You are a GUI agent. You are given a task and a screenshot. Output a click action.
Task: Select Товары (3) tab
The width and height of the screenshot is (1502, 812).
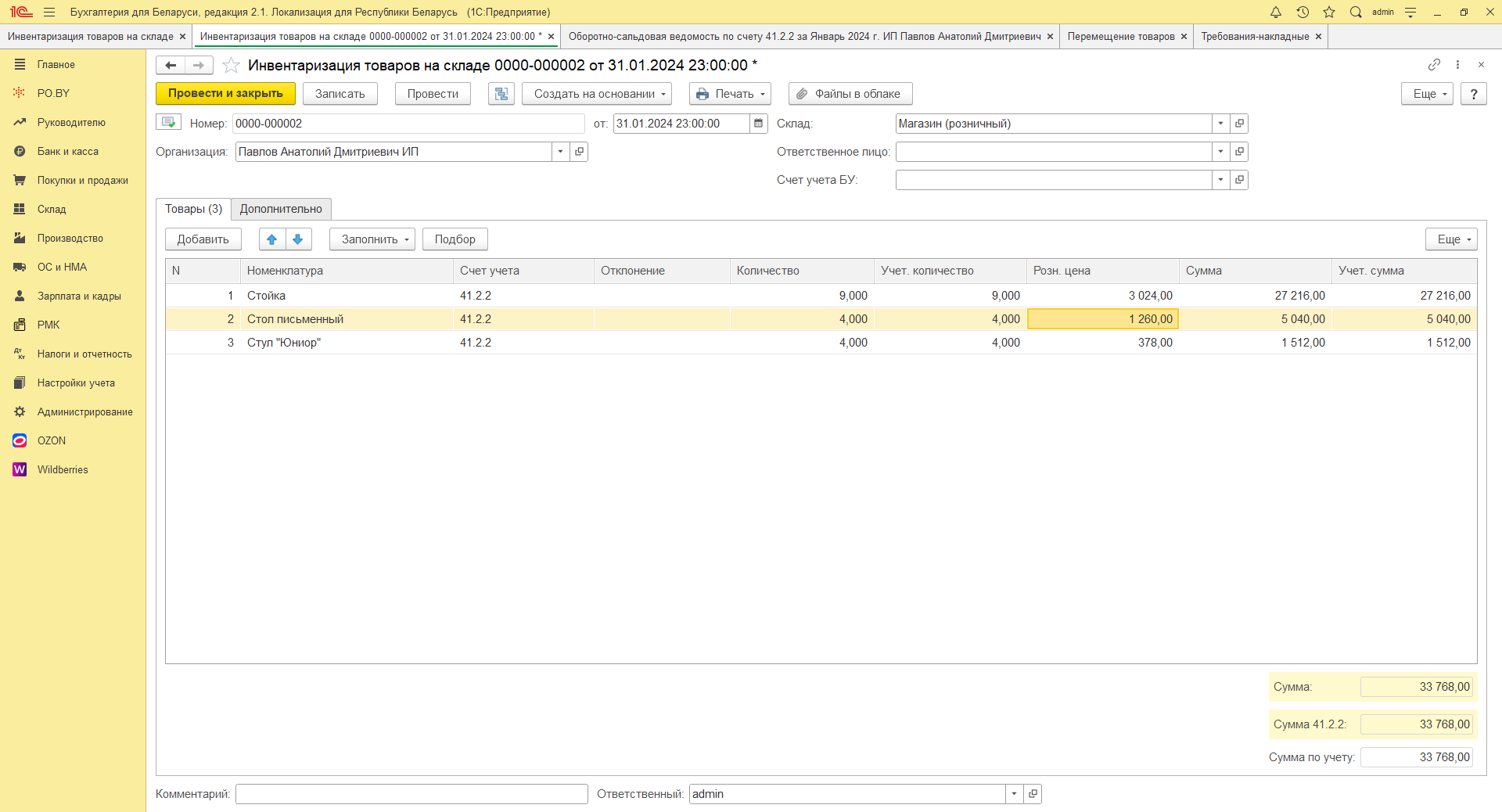(x=193, y=209)
